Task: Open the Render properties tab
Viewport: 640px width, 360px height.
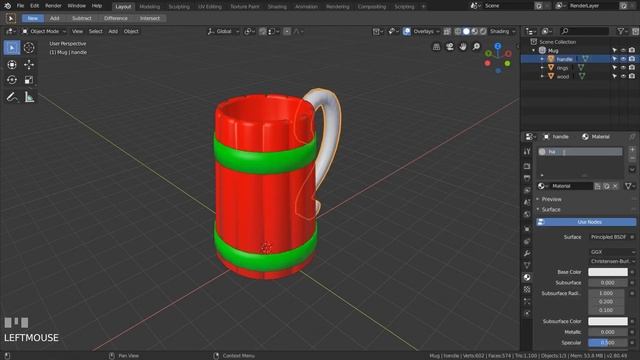Action: [527, 166]
